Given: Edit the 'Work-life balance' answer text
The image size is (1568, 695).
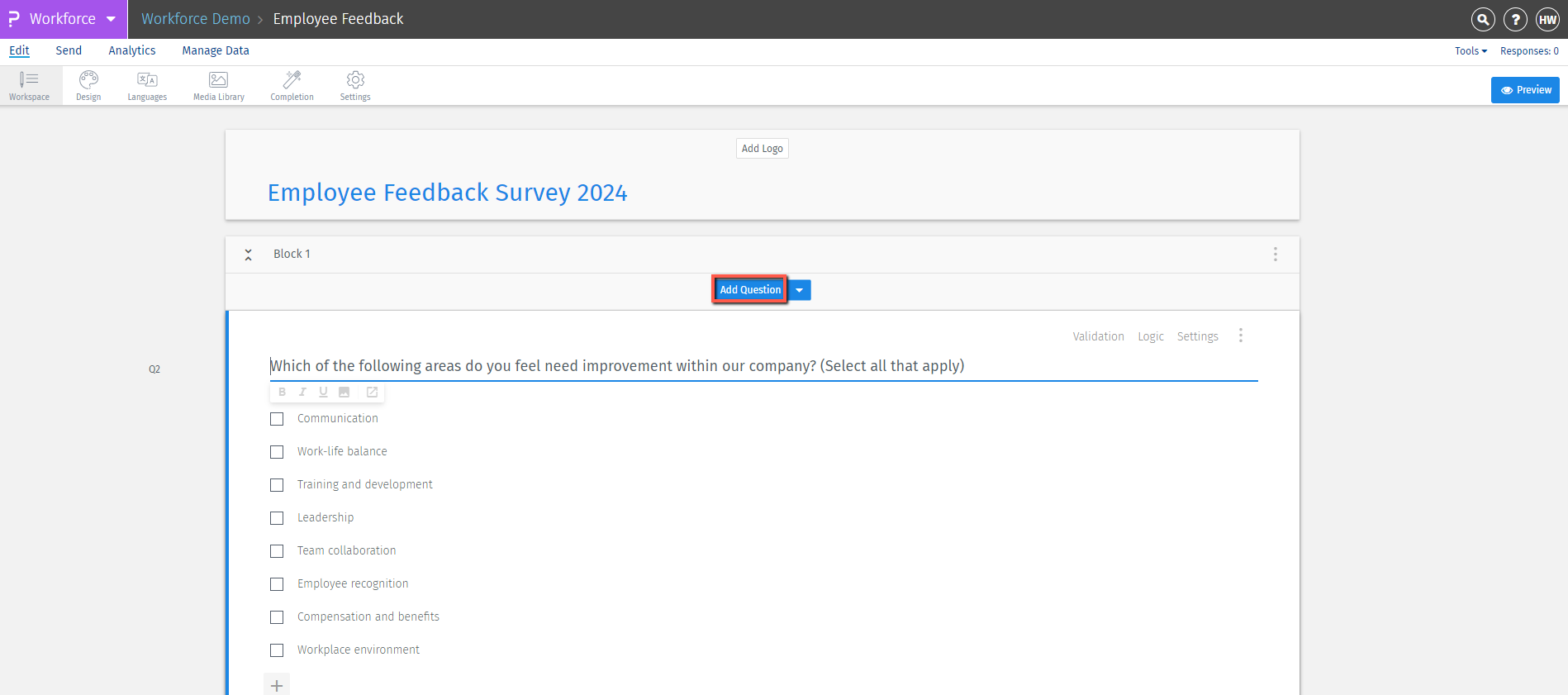Looking at the screenshot, I should pos(342,451).
